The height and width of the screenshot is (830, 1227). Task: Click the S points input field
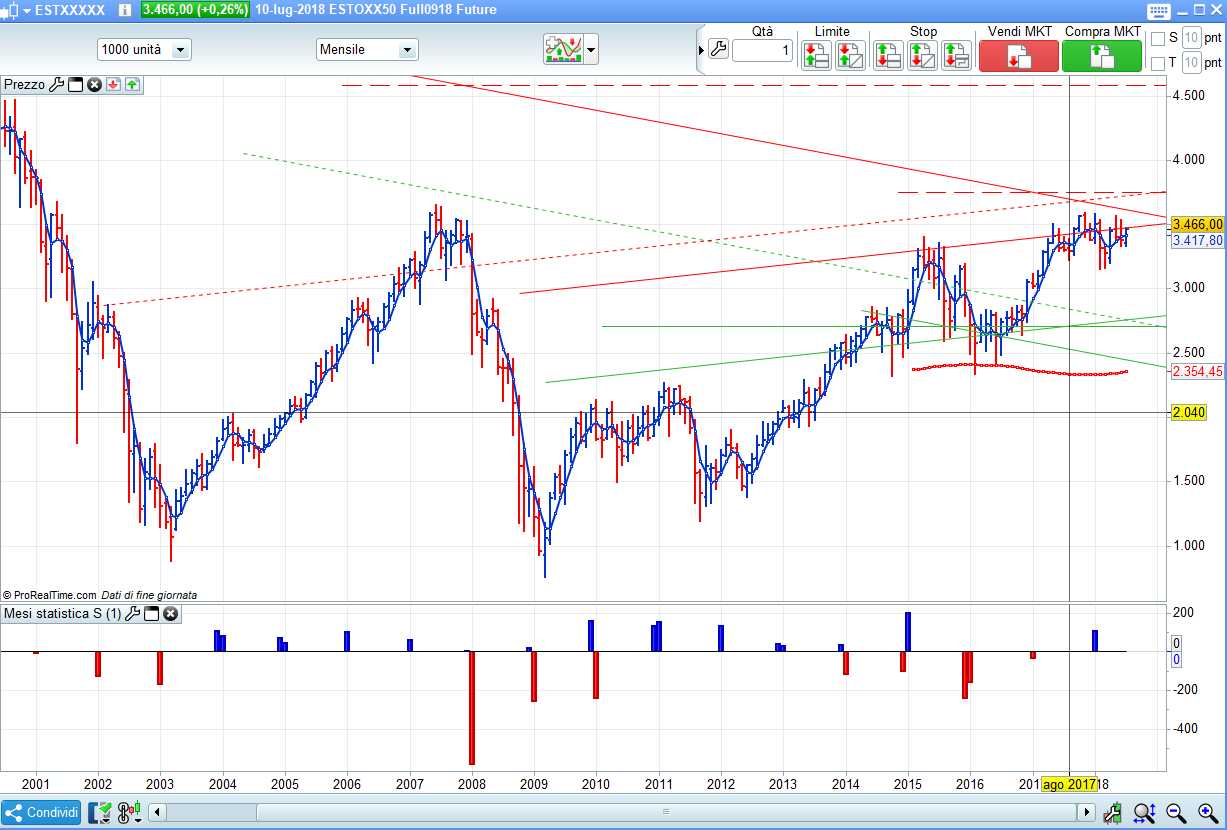click(1191, 38)
